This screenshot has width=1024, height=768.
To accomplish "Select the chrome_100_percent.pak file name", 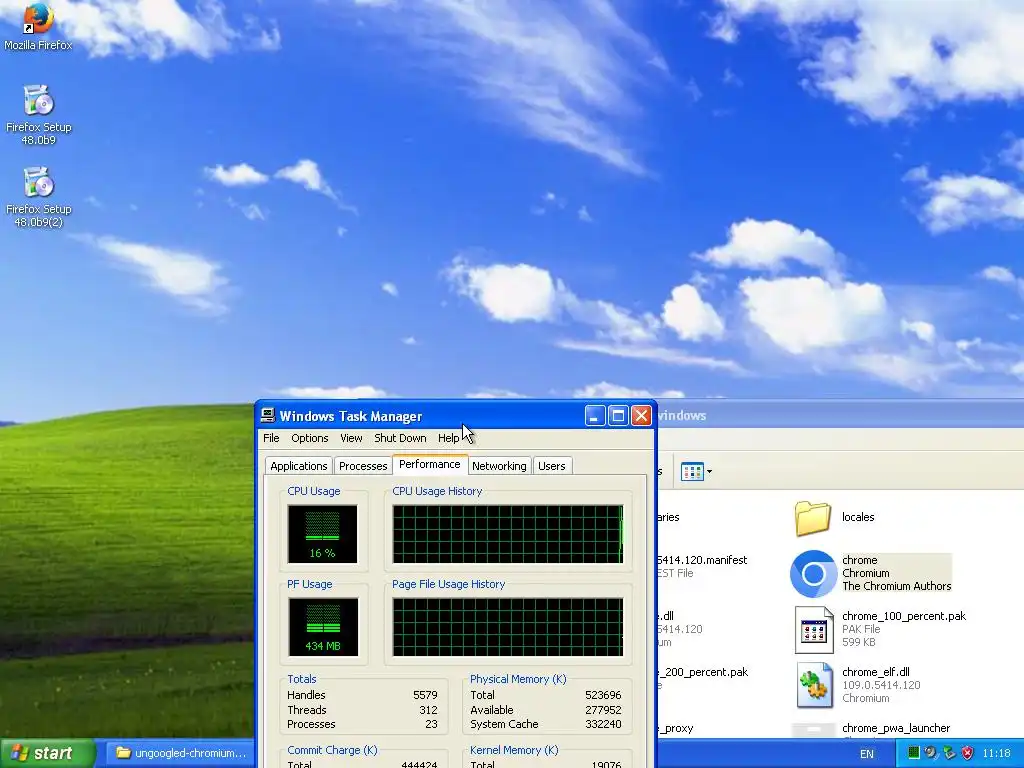I will (904, 616).
